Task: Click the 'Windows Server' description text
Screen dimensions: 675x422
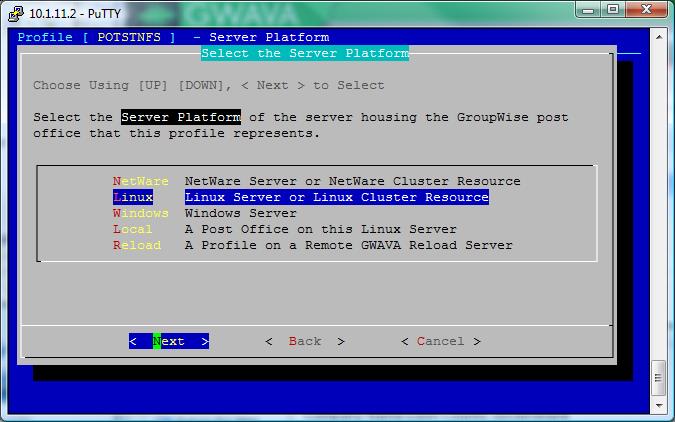Action: pos(241,213)
